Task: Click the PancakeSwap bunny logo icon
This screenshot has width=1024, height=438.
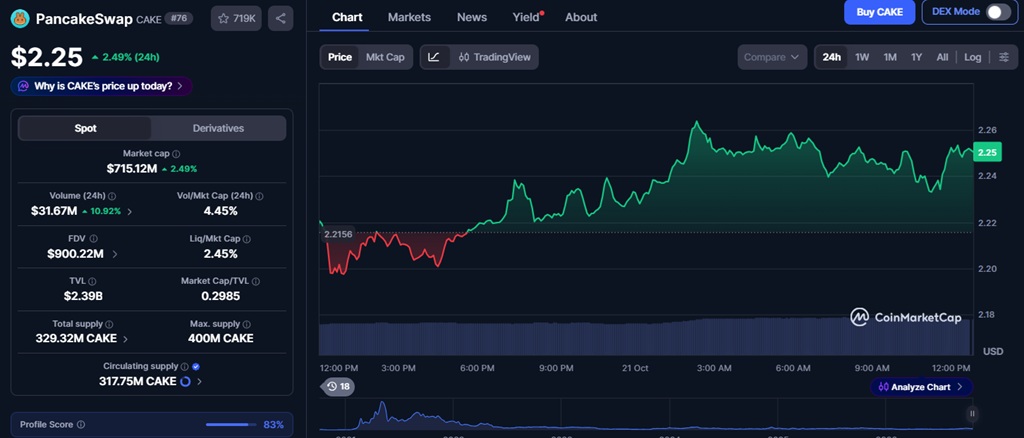Action: [20, 18]
